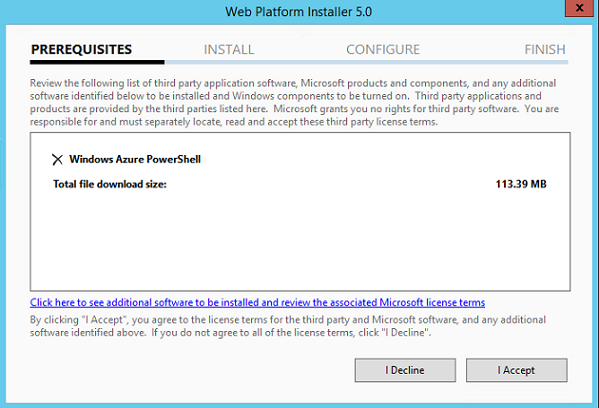Select the INSTALL step tab
The height and width of the screenshot is (408, 599).
(229, 49)
